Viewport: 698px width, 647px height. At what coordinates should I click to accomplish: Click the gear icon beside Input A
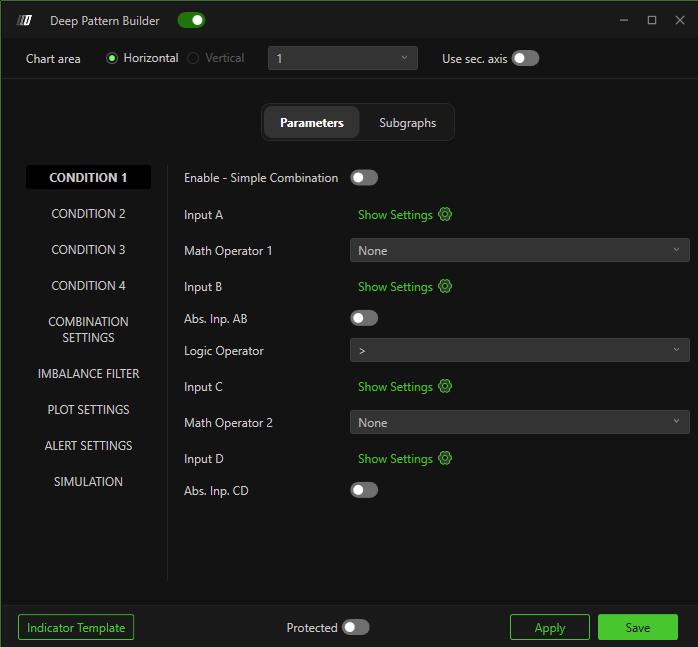445,215
